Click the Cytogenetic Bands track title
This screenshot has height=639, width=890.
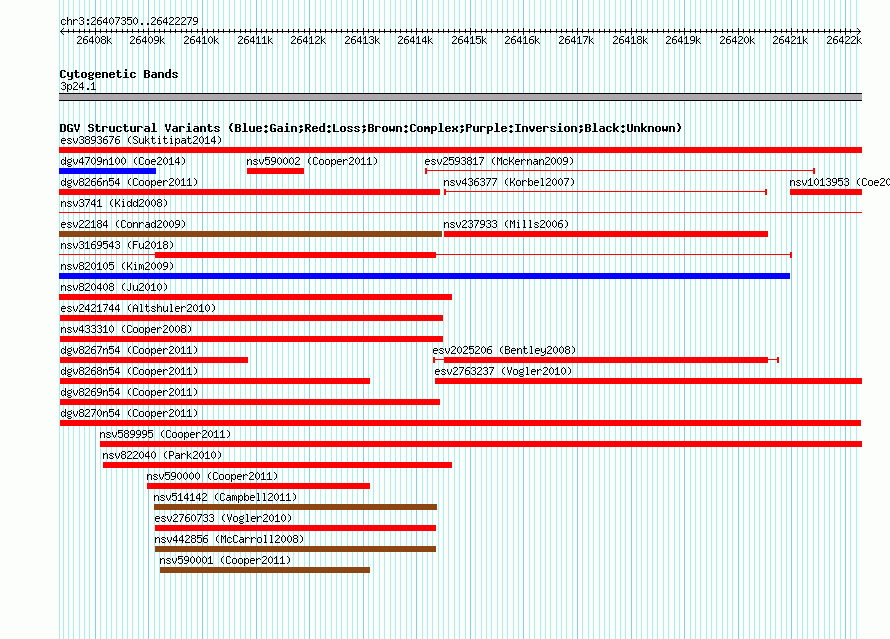[x=119, y=74]
